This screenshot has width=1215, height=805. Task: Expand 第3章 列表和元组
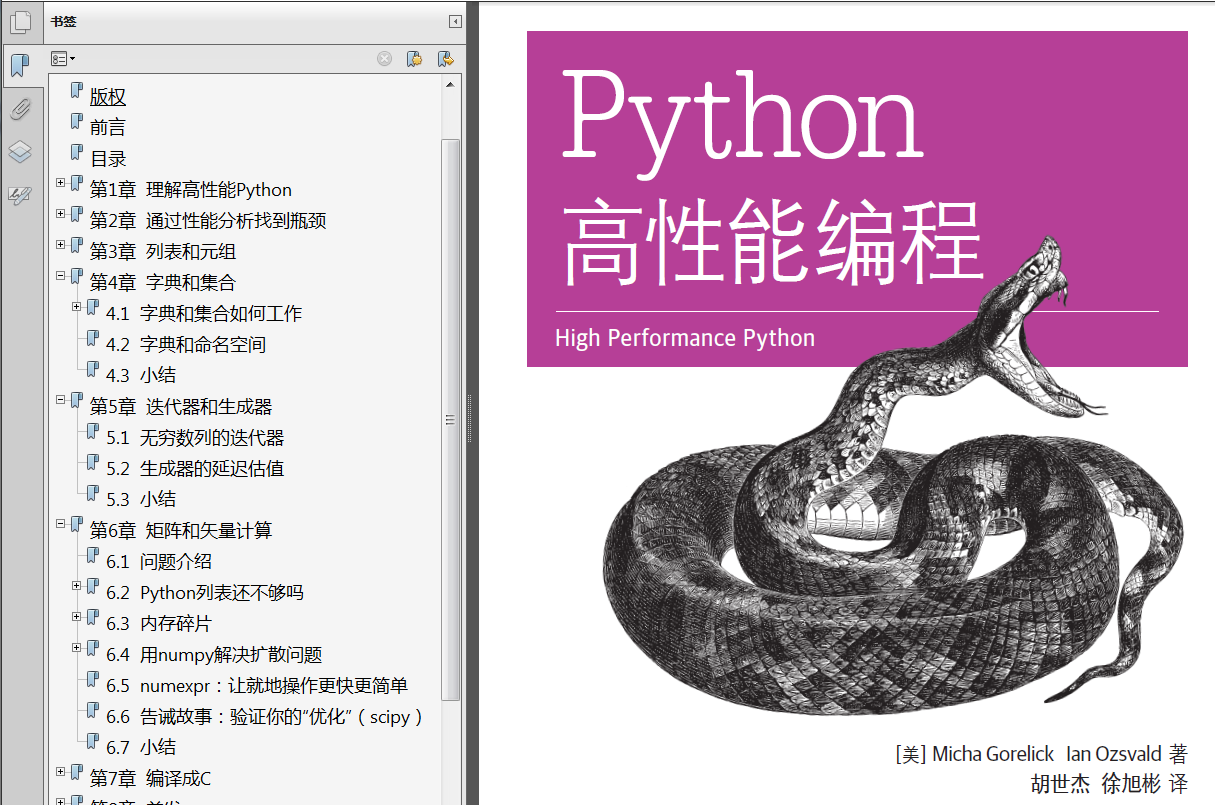[x=61, y=245]
